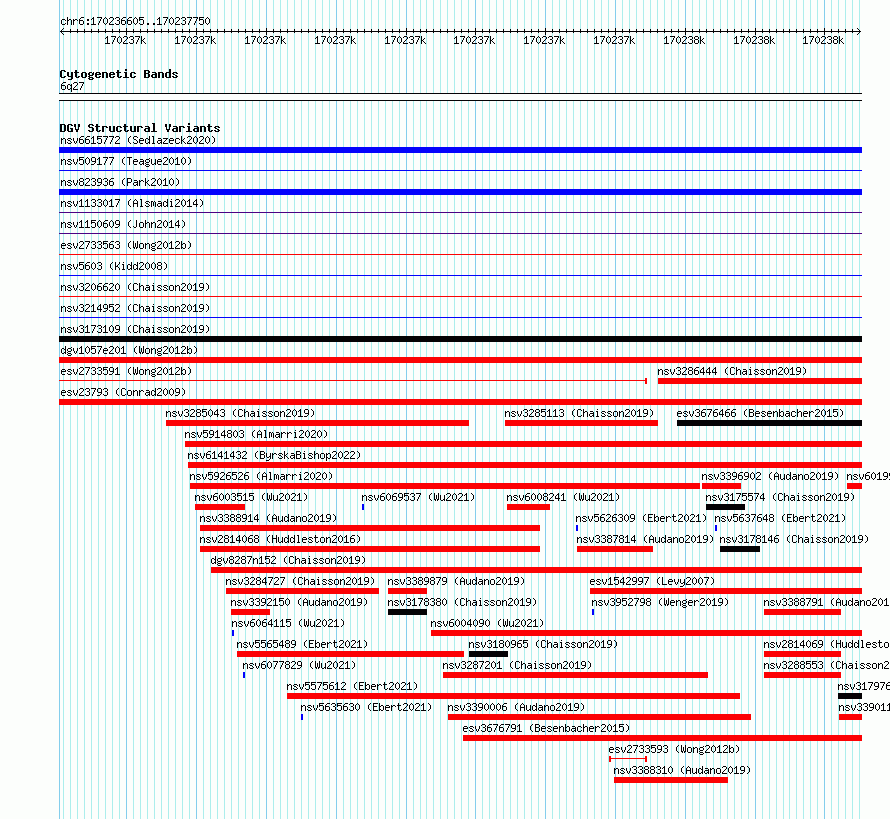The image size is (890, 819).
Task: Click the 6q27 cytogenetic band label
Action: (72, 86)
